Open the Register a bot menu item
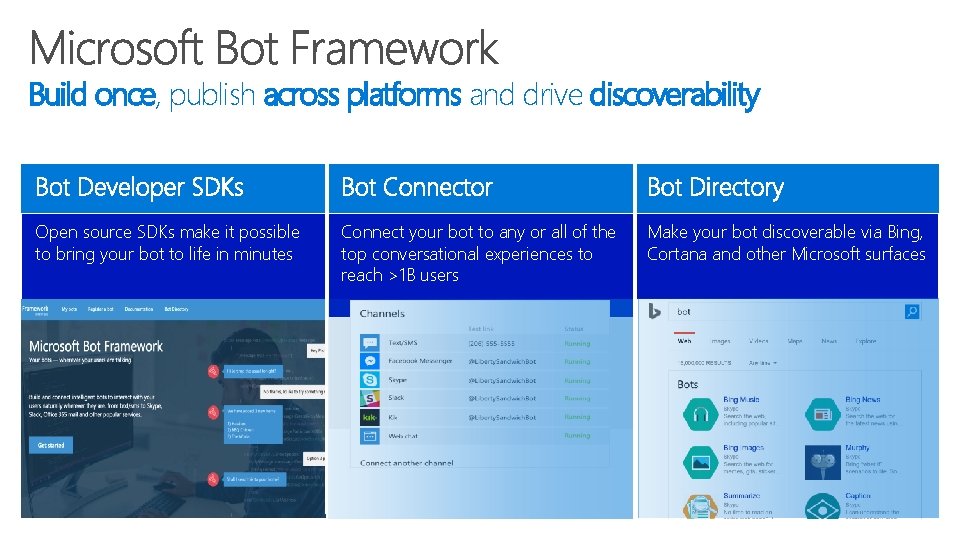960x540 pixels. tap(100, 309)
